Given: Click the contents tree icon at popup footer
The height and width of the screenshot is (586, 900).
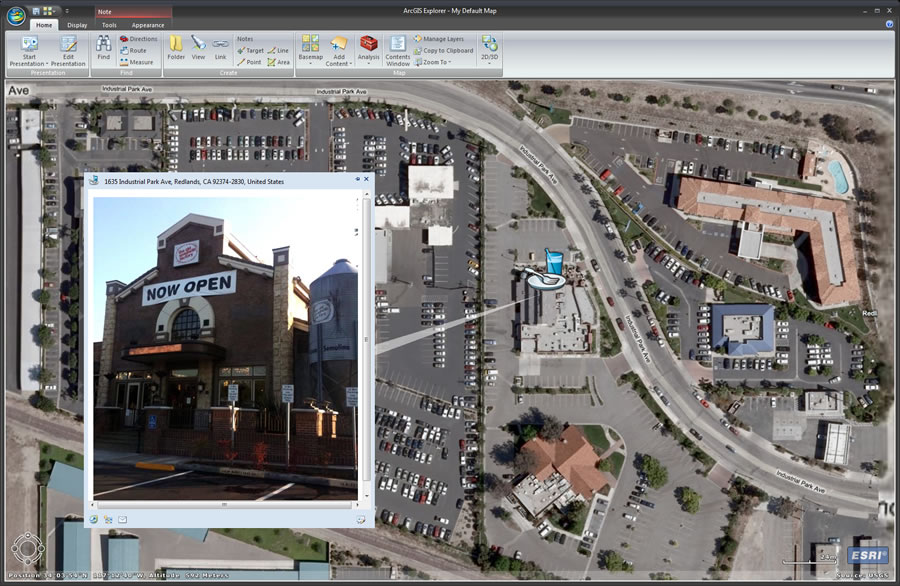Looking at the screenshot, I should point(108,519).
